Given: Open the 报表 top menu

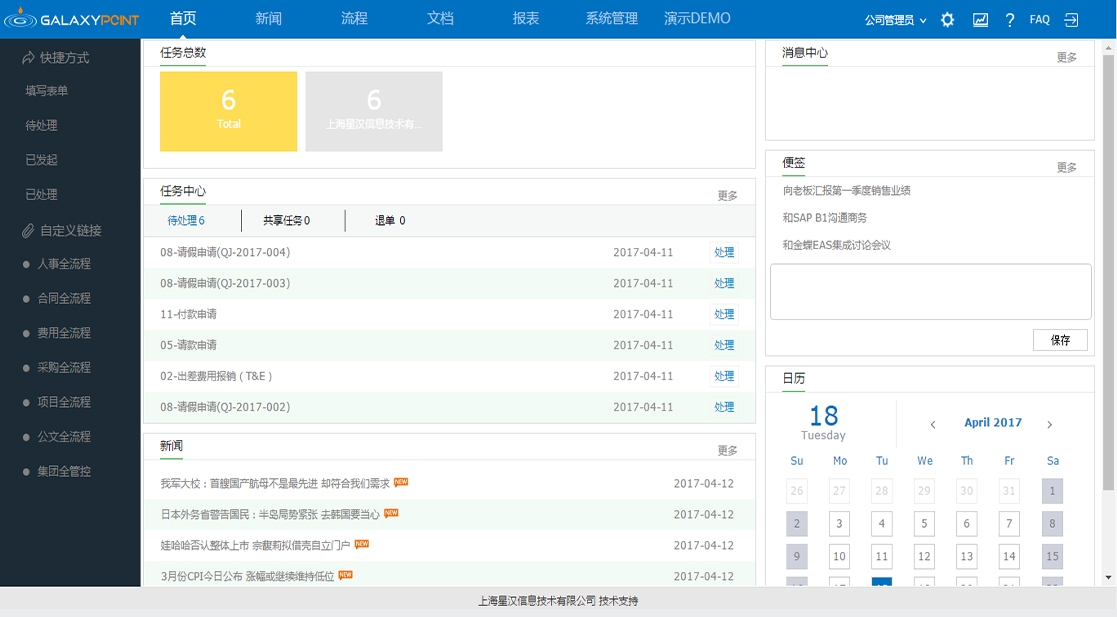Looking at the screenshot, I should tap(526, 19).
